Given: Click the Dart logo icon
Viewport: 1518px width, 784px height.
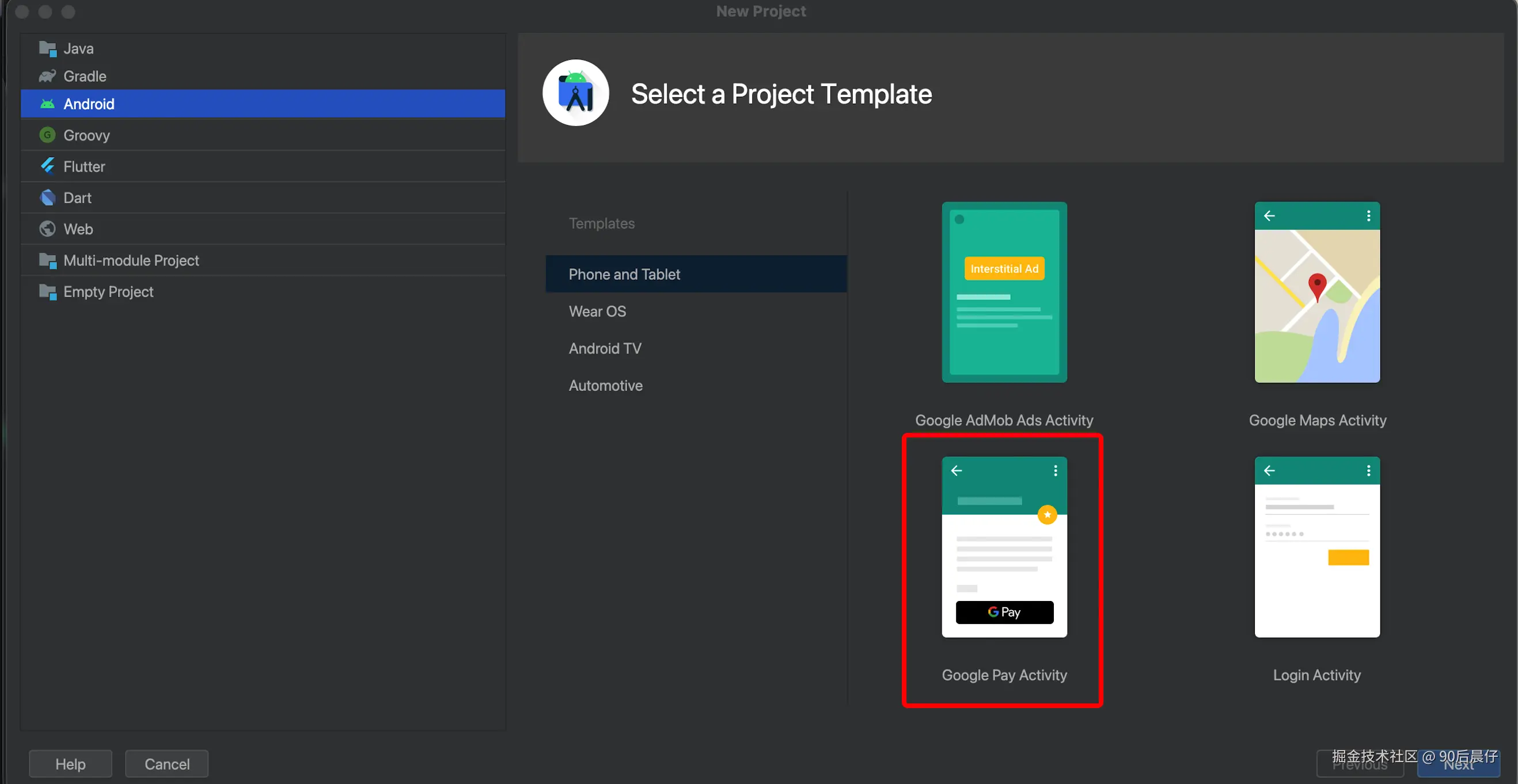Looking at the screenshot, I should 47,197.
